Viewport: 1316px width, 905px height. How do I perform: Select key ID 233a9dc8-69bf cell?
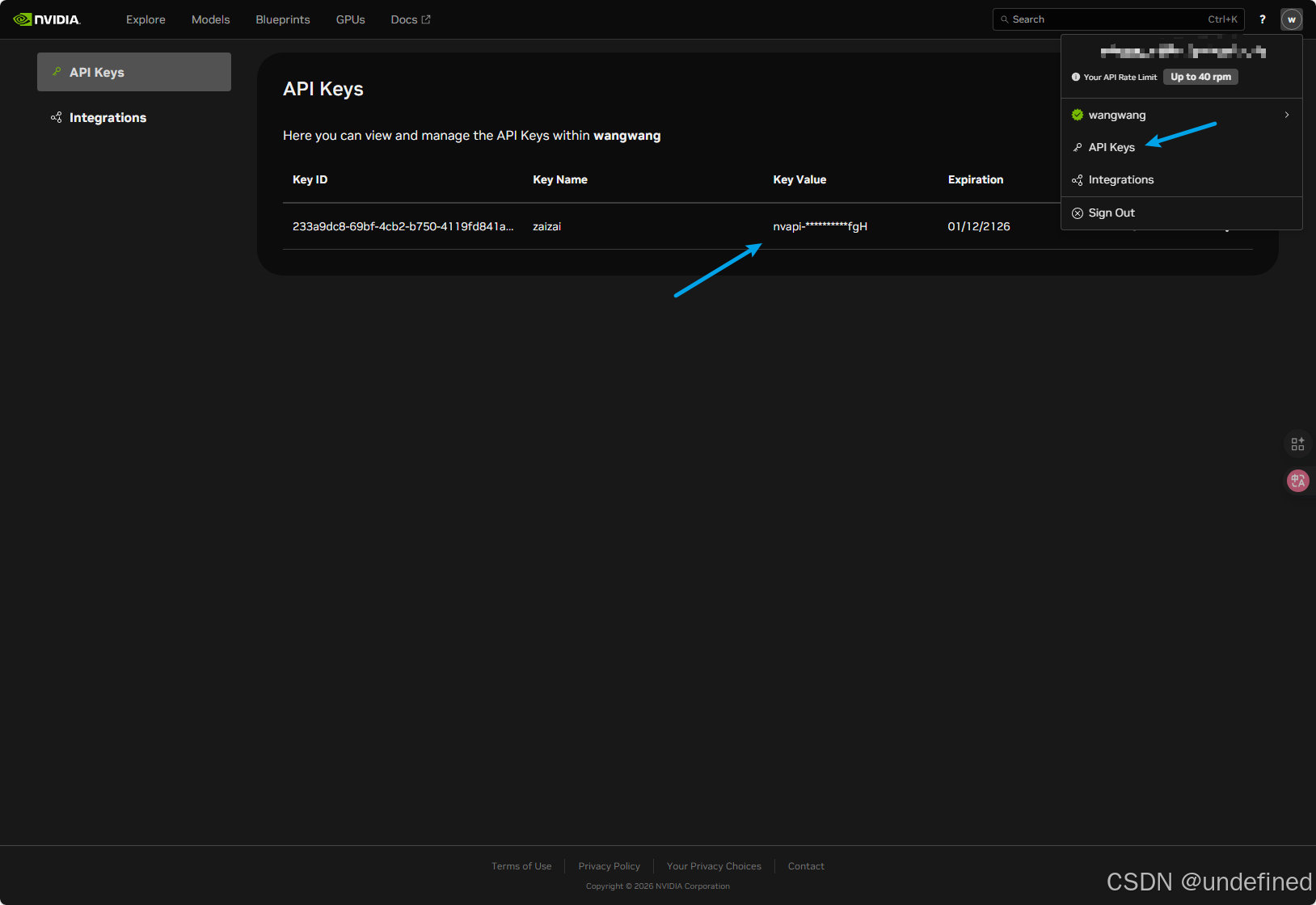(x=403, y=226)
